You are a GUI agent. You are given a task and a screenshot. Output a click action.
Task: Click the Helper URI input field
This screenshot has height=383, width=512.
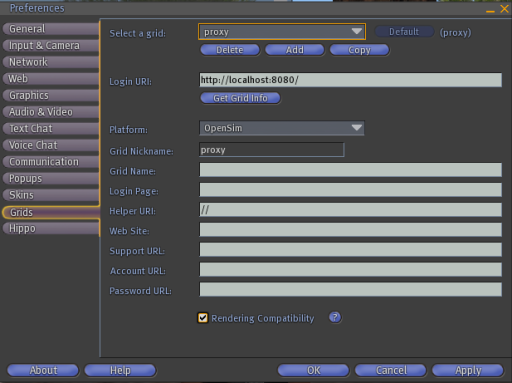[x=350, y=210]
